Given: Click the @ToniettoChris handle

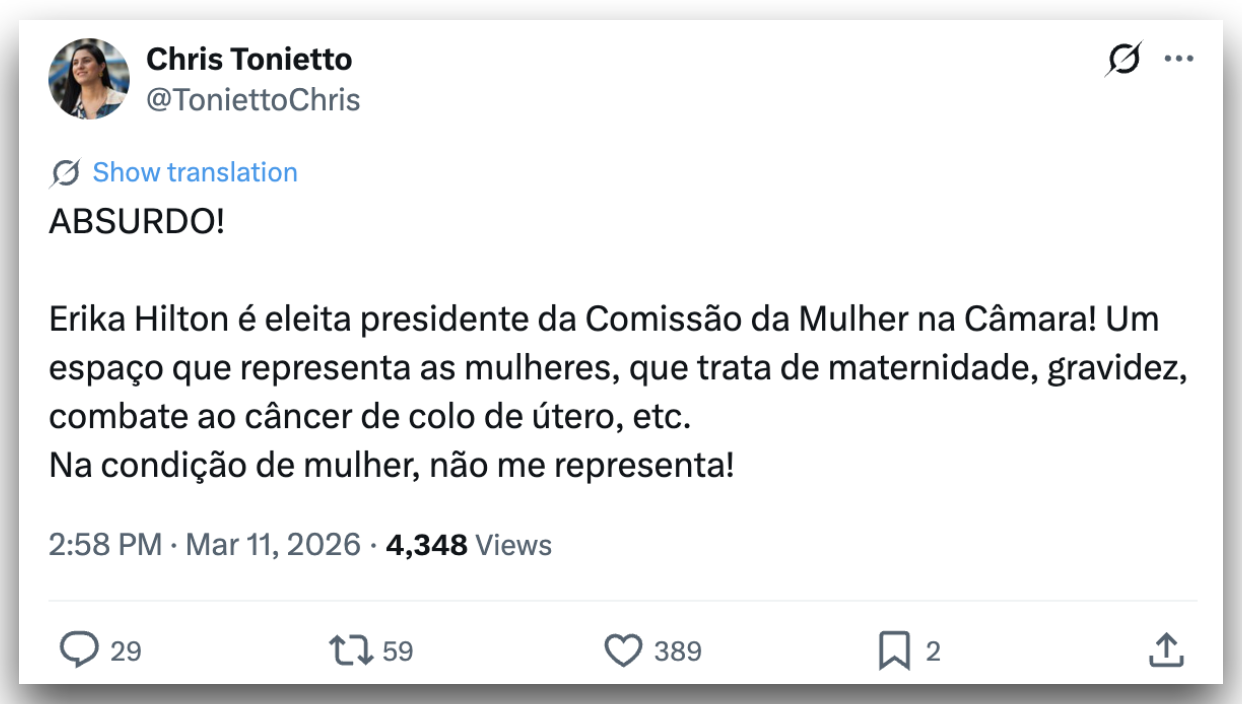Looking at the screenshot, I should pyautogui.click(x=253, y=100).
